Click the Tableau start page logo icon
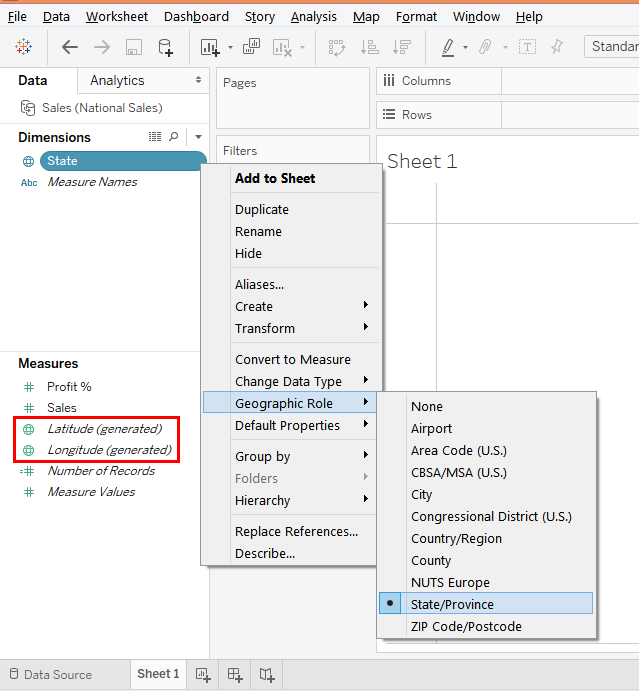Screen dimensions: 639x691 (x=23, y=47)
